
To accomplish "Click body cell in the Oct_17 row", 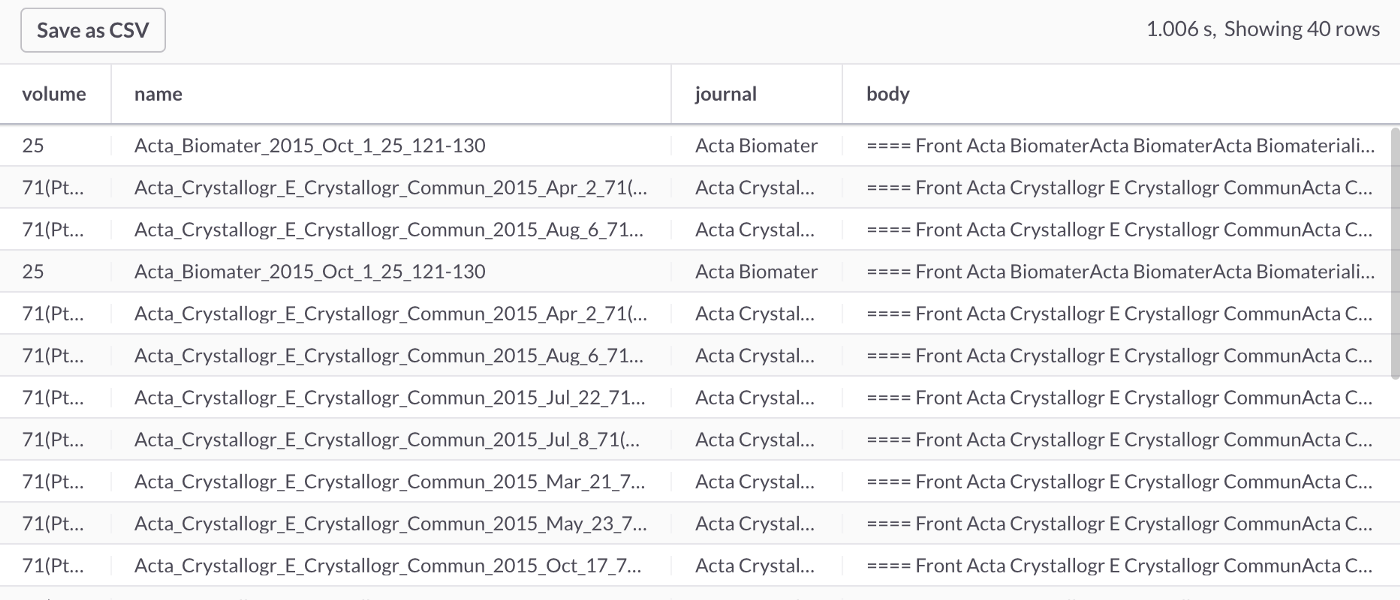I will click(1118, 565).
